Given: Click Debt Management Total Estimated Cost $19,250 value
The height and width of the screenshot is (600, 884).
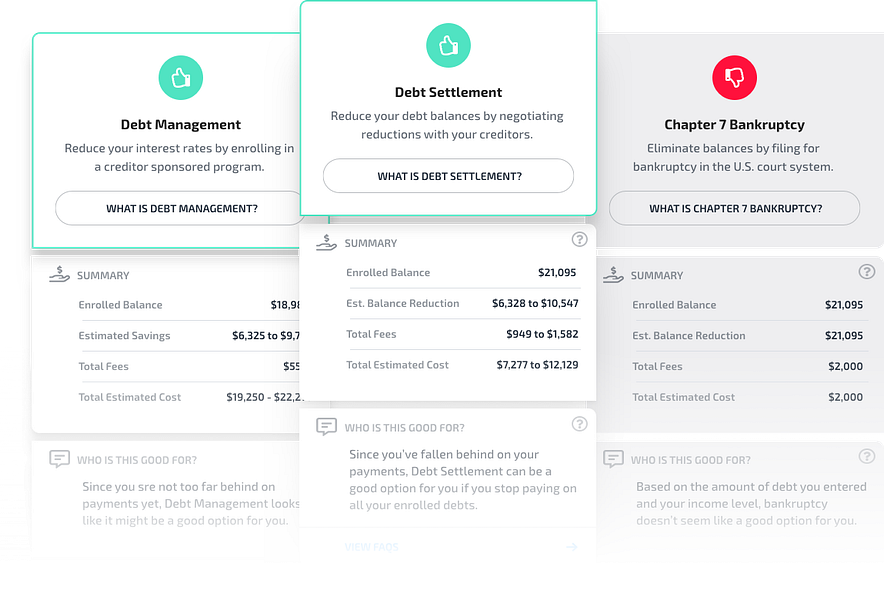Looking at the screenshot, I should [265, 397].
